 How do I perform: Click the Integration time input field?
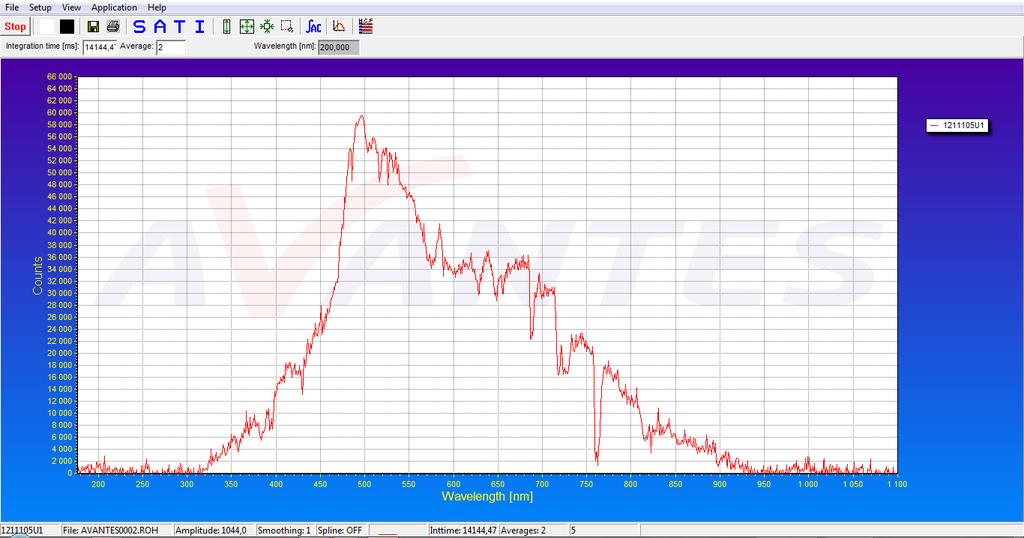coord(99,47)
